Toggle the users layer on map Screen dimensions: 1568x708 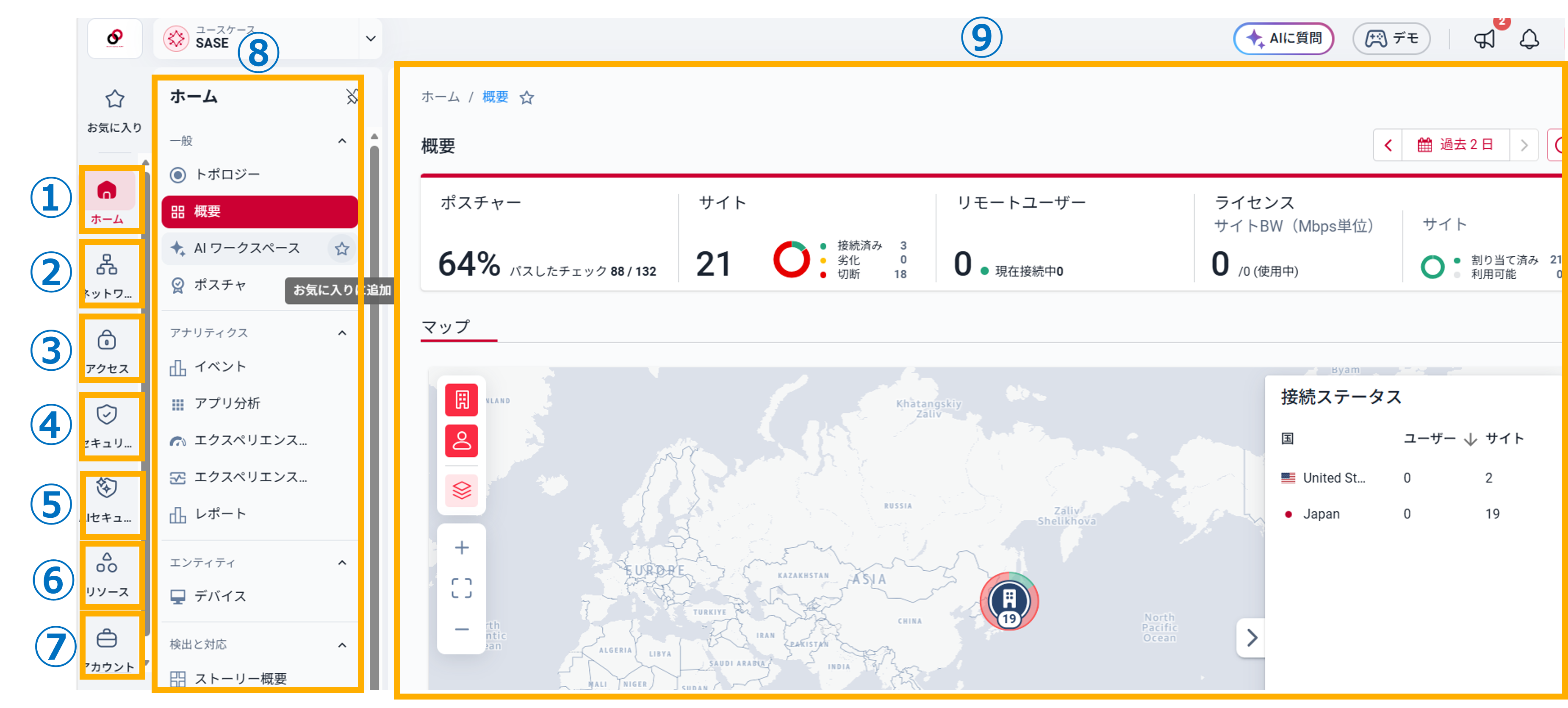[x=461, y=441]
